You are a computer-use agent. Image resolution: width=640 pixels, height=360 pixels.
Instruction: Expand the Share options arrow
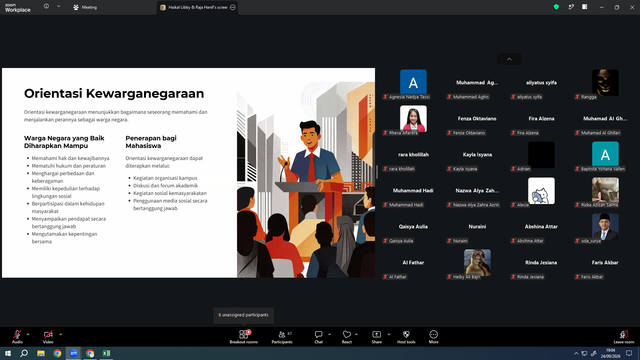(389, 334)
